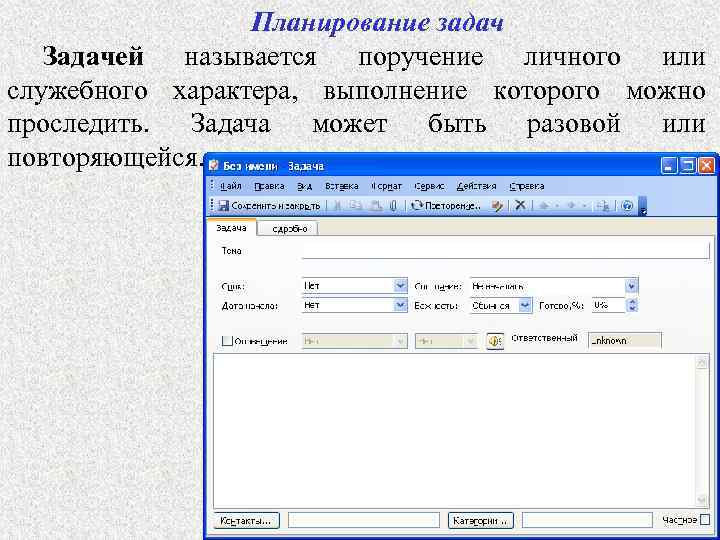Open the disabled reminder date dropdown
This screenshot has height=540, width=720.
[x=401, y=341]
